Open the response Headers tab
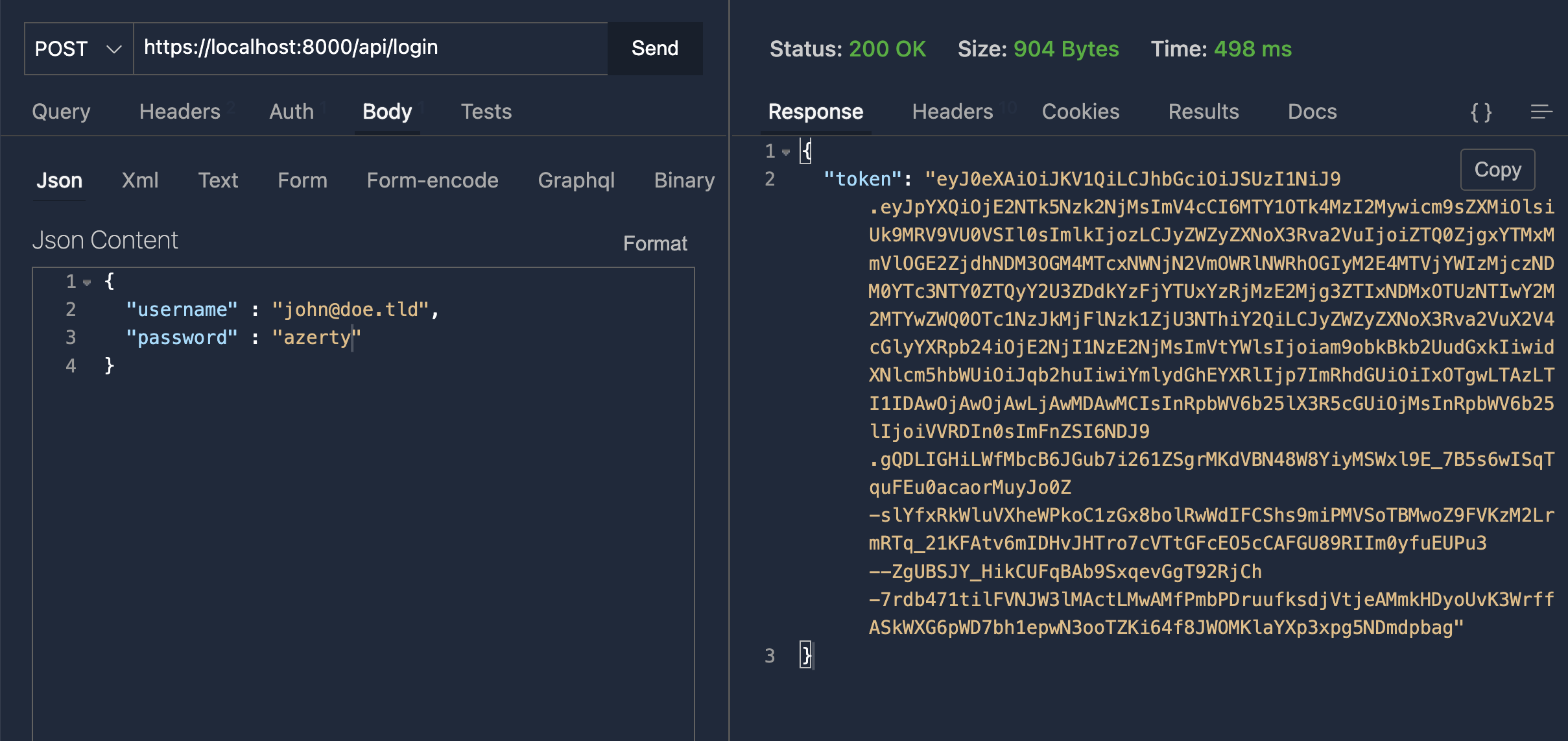 (953, 112)
